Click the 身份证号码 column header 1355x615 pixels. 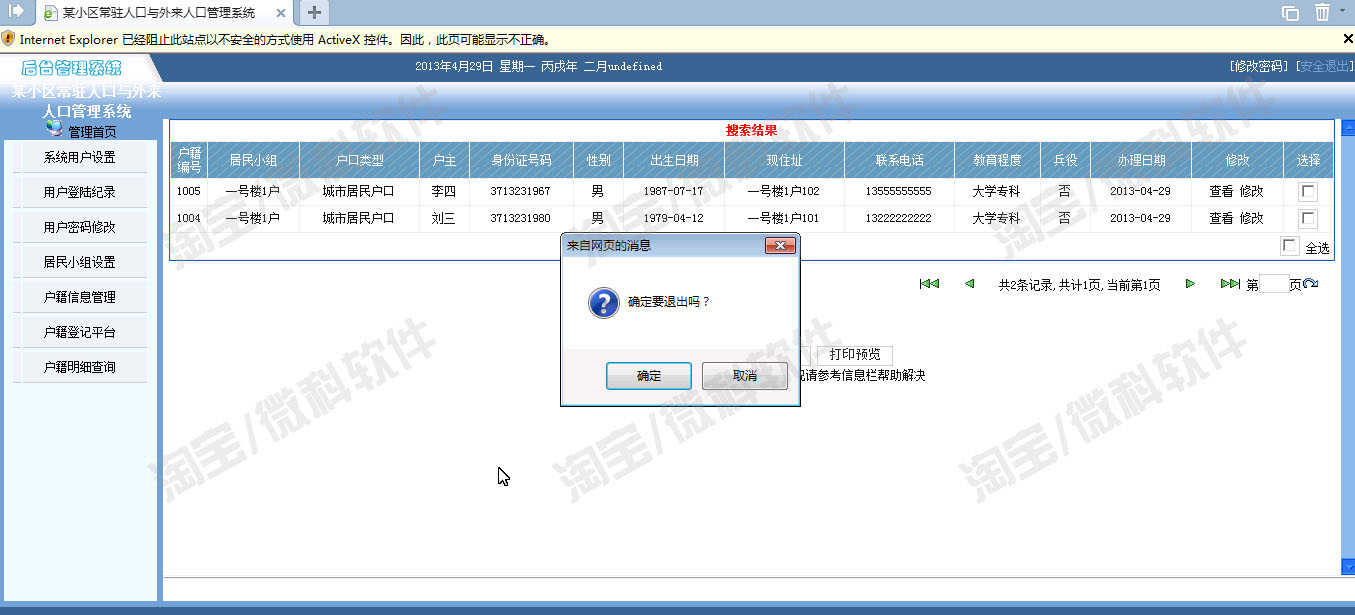tap(521, 160)
